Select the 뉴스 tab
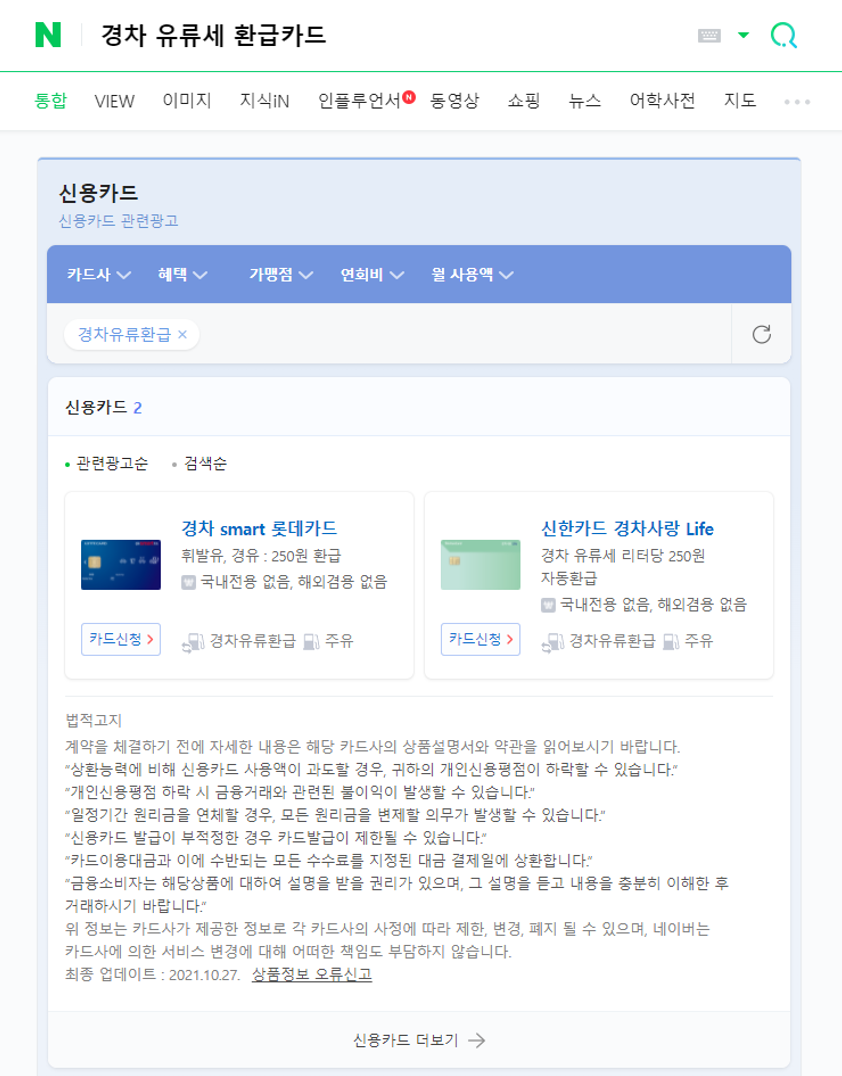 point(585,101)
